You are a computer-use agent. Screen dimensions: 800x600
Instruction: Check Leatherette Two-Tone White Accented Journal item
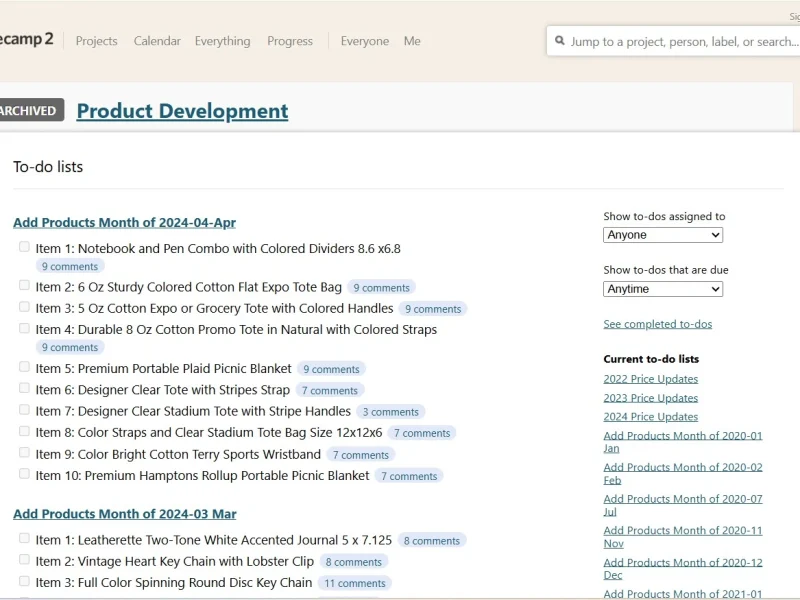(24, 538)
